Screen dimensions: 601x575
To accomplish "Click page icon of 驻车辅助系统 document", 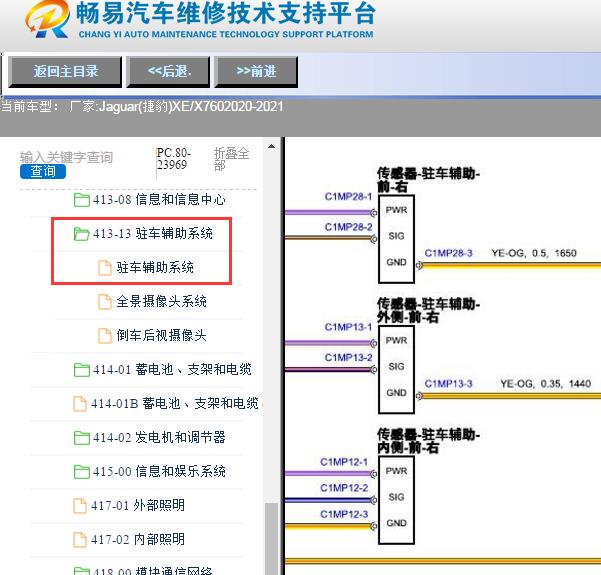I will pos(105,268).
